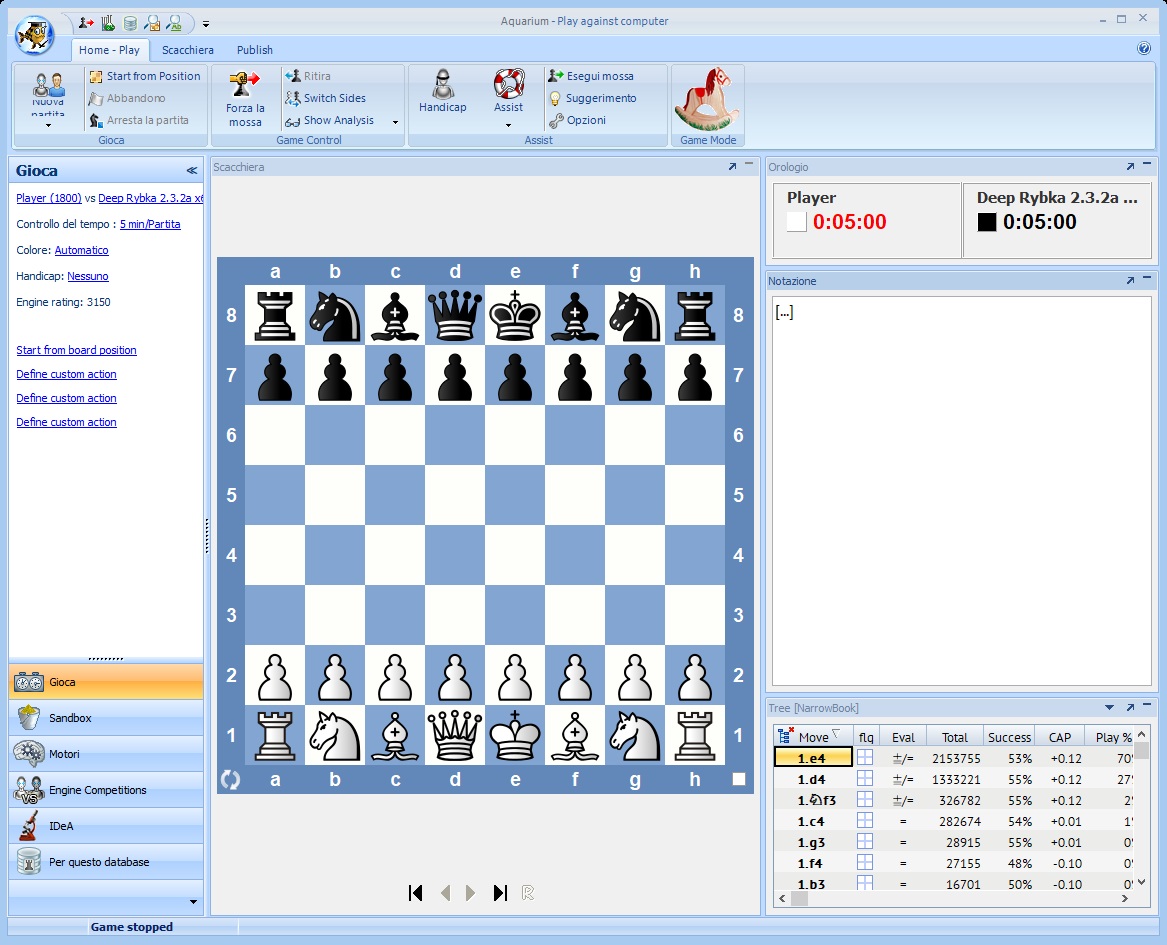Click the Assist lifebuoy icon
Screen dimensions: 1167x945
click(509, 84)
